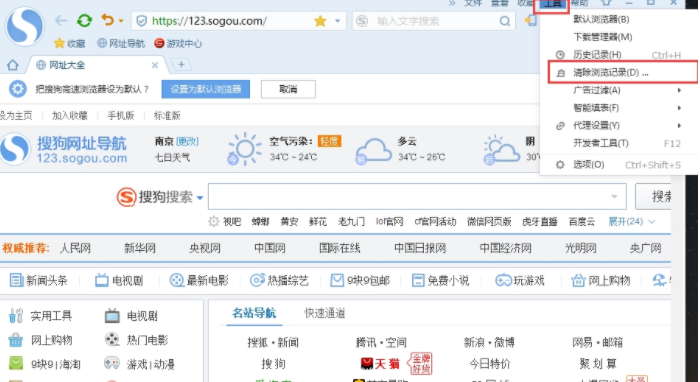Expand the 展开(24) hot words list
The image size is (700, 382).
pyautogui.click(x=631, y=221)
